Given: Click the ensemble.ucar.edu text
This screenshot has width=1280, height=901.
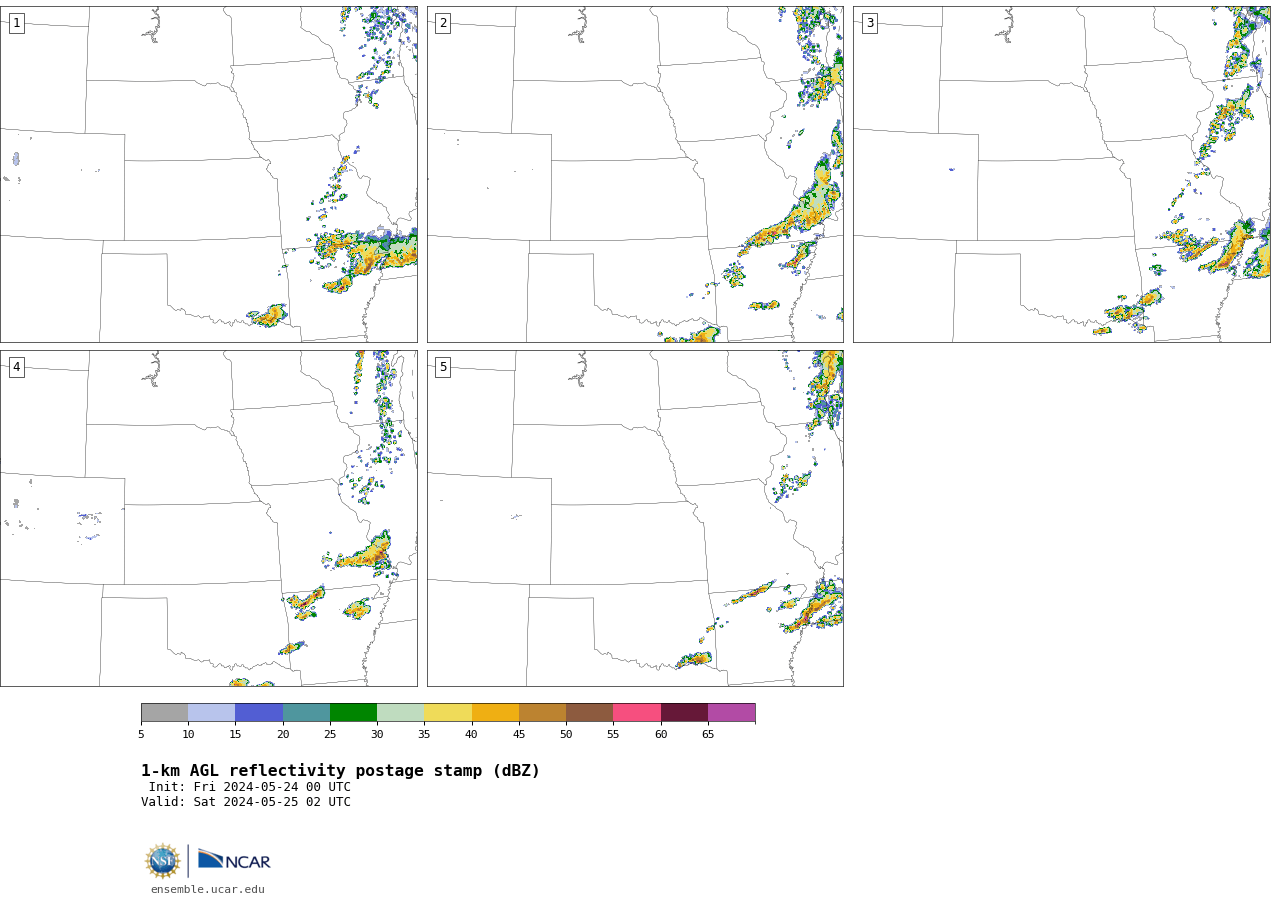Looking at the screenshot, I should point(208,890).
